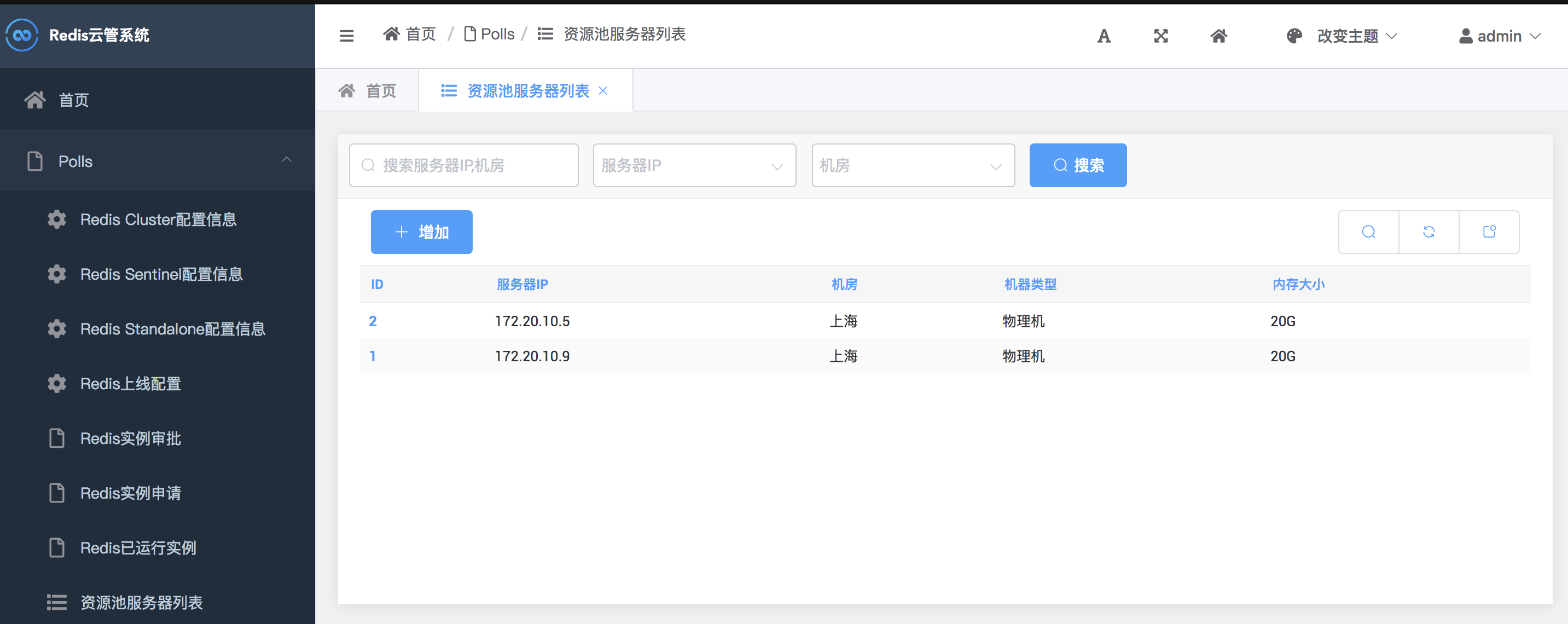Open the 改变主题 theme dropdown

1346,37
